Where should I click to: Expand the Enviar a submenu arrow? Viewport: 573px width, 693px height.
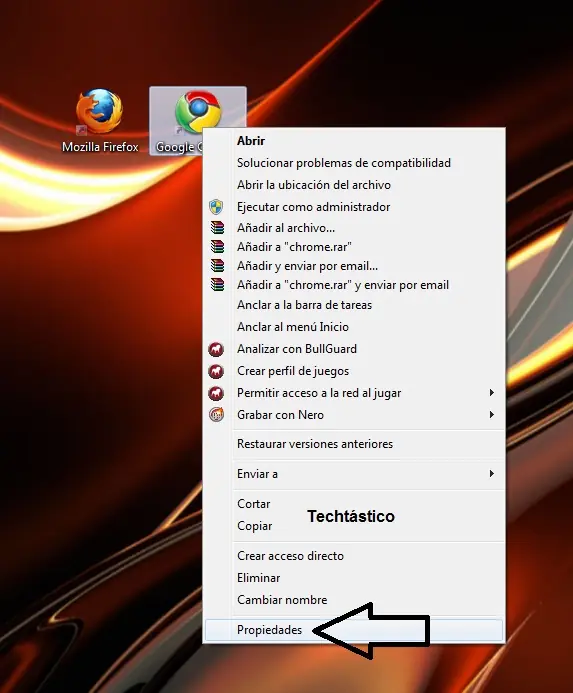[491, 474]
